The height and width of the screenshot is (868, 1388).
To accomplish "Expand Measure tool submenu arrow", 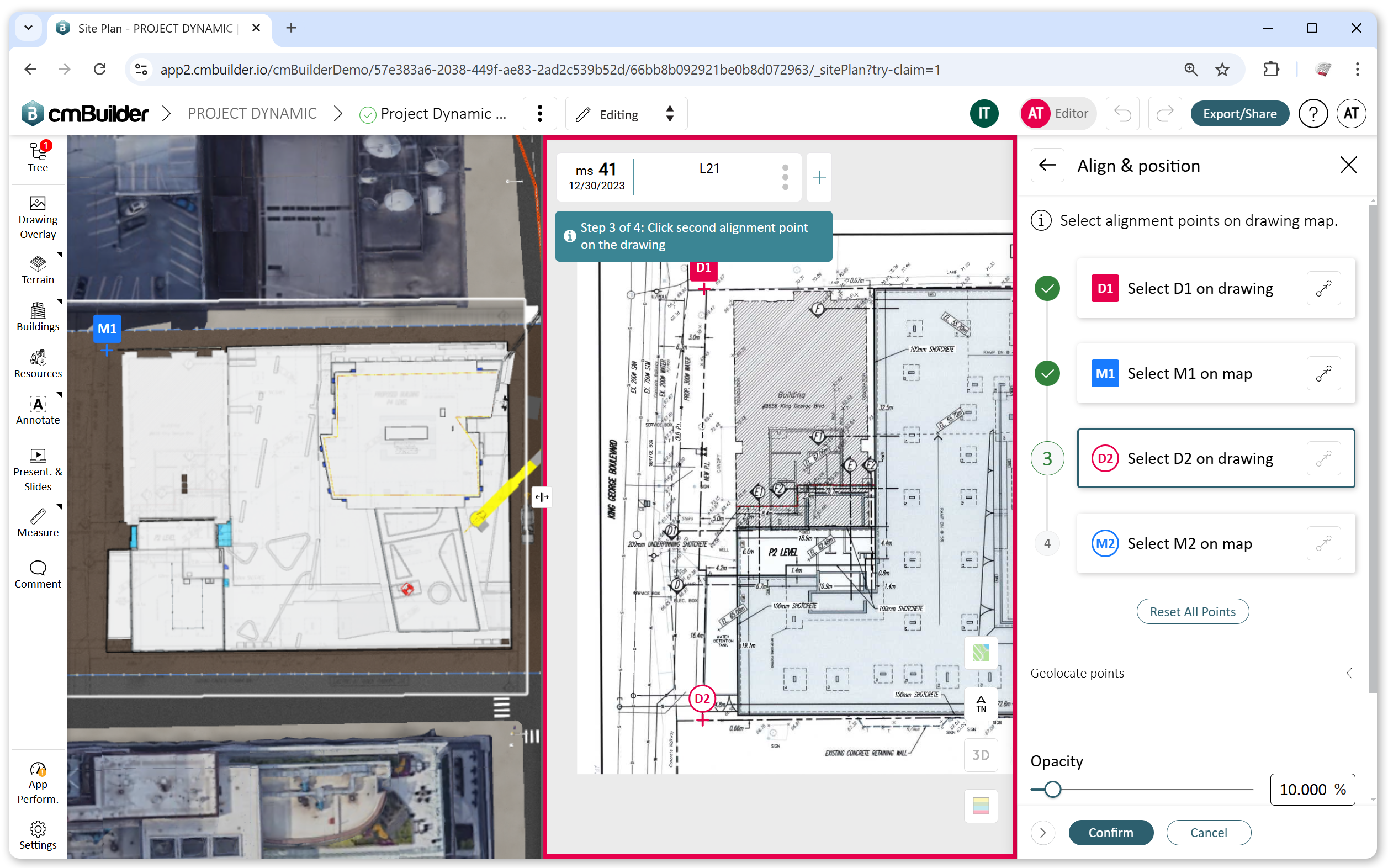I will point(60,507).
